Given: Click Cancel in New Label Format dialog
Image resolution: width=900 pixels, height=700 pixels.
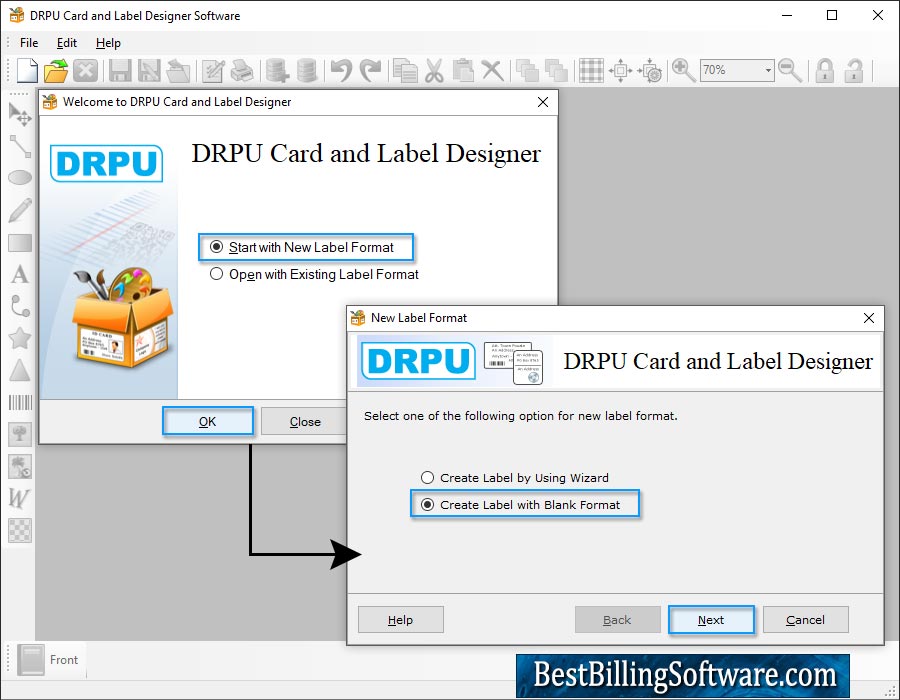Looking at the screenshot, I should click(x=805, y=620).
